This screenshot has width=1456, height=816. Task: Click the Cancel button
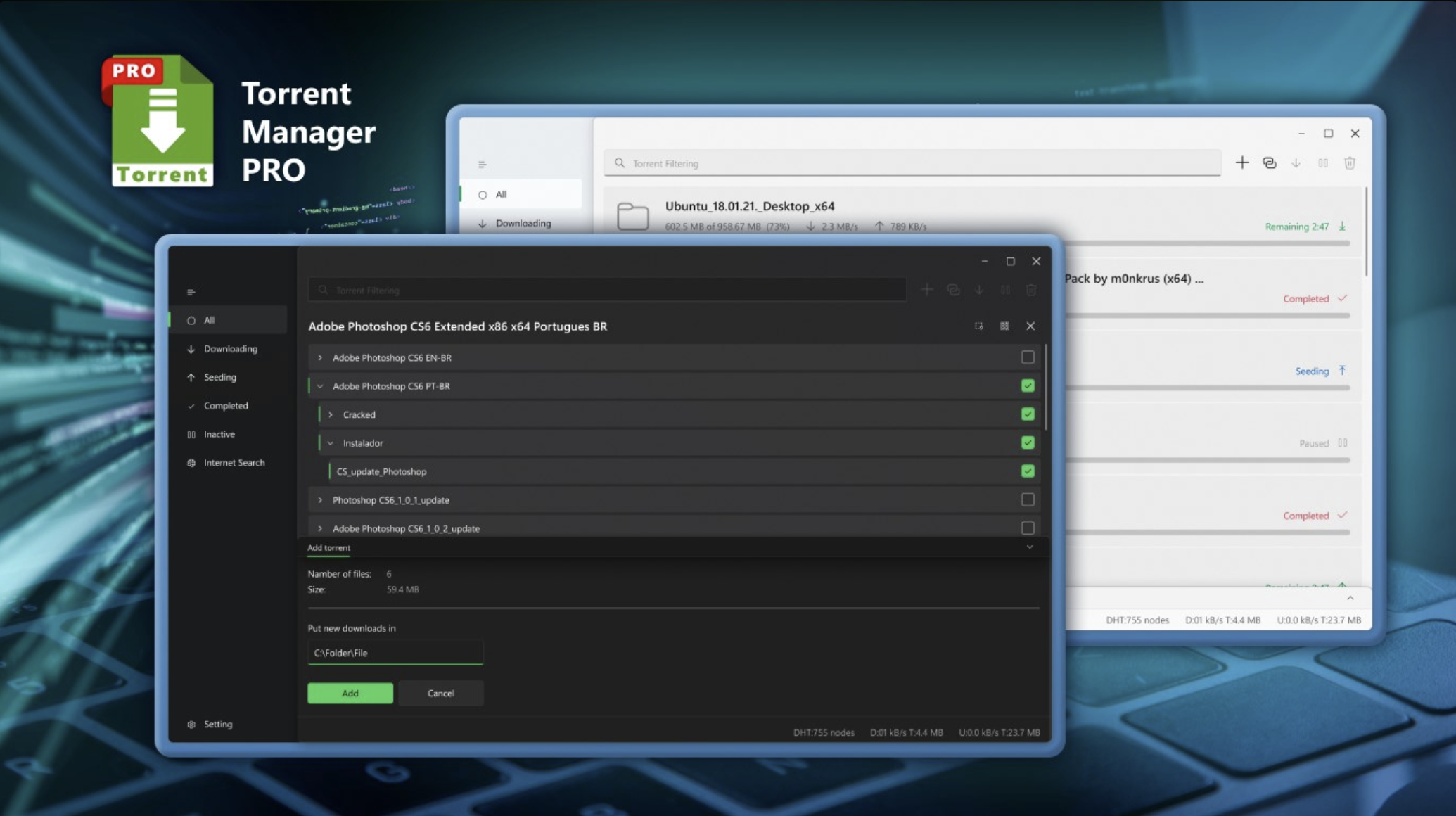click(x=441, y=694)
